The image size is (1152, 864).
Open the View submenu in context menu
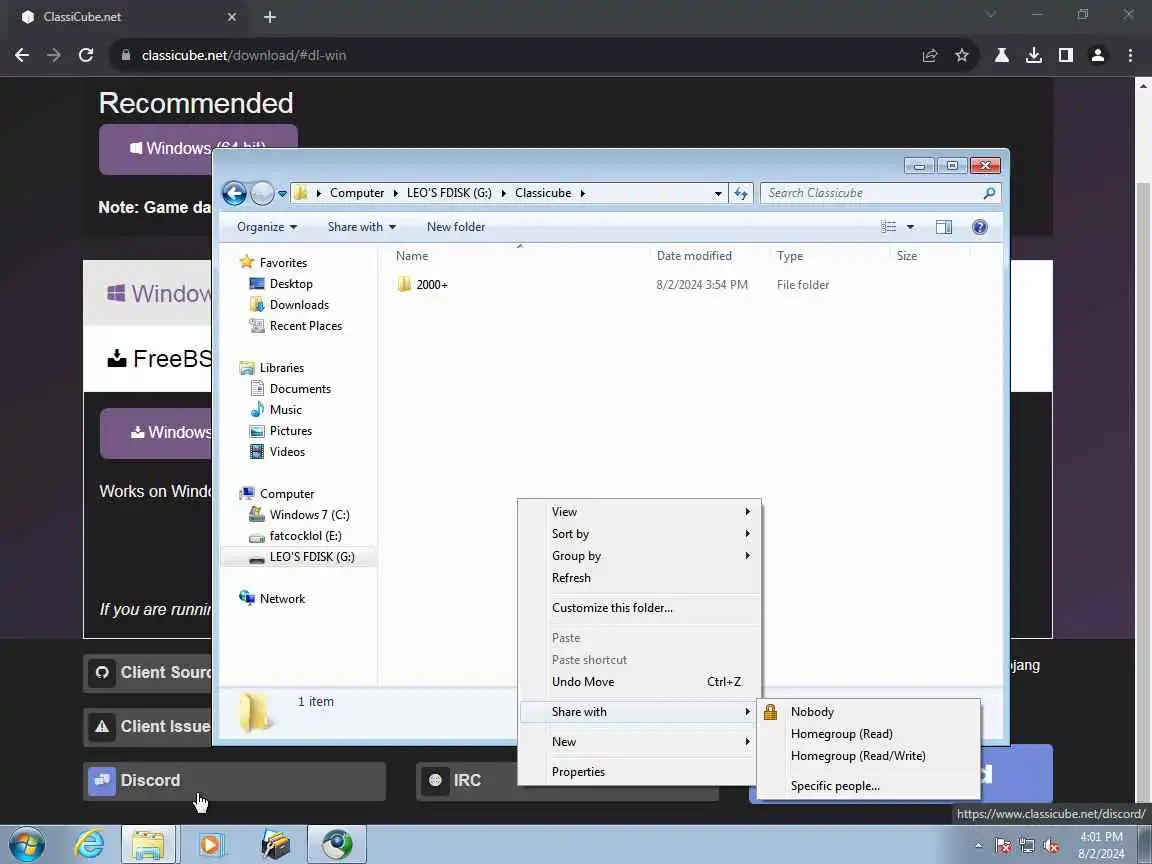638,512
